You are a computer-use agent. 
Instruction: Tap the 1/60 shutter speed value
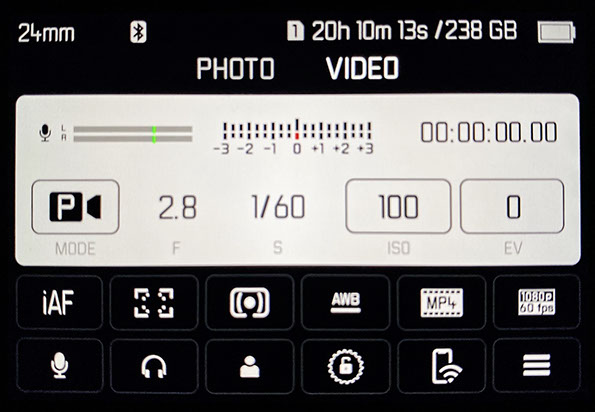[278, 207]
